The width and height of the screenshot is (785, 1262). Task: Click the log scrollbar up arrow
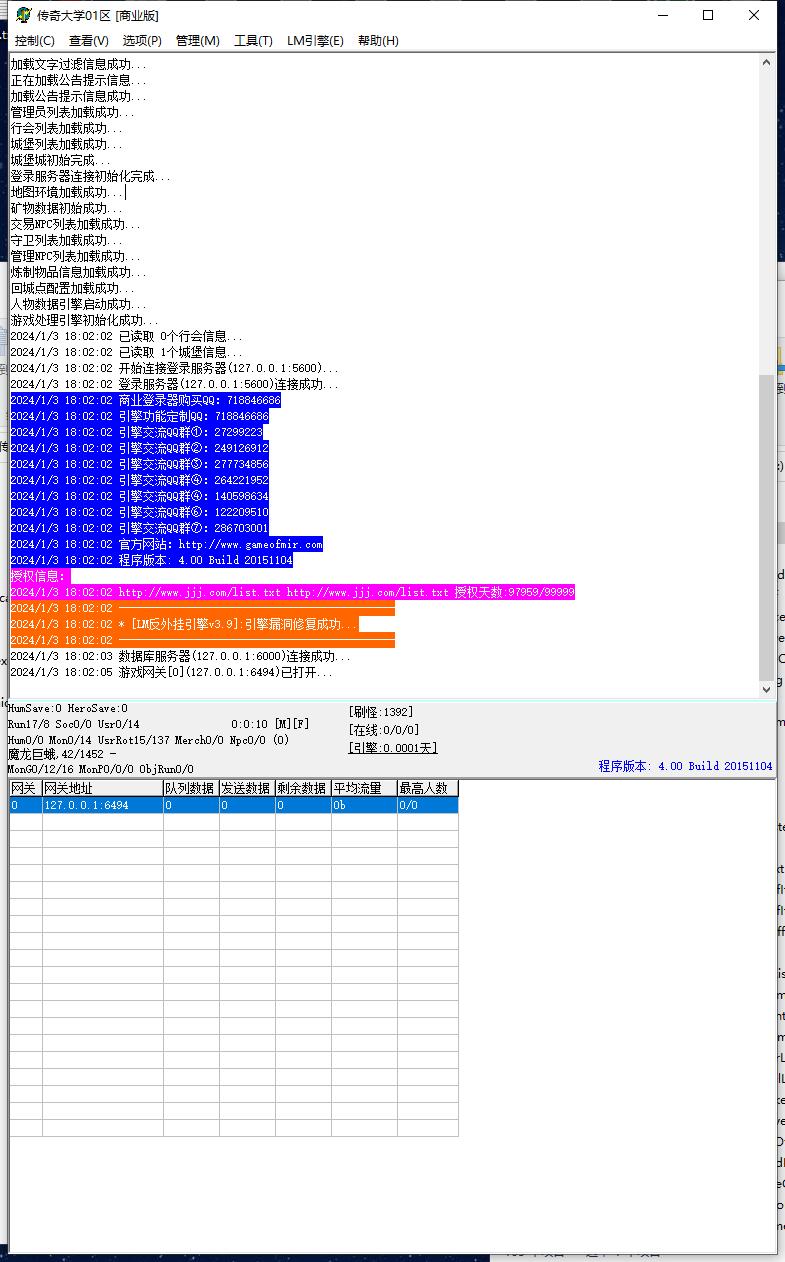pos(767,62)
